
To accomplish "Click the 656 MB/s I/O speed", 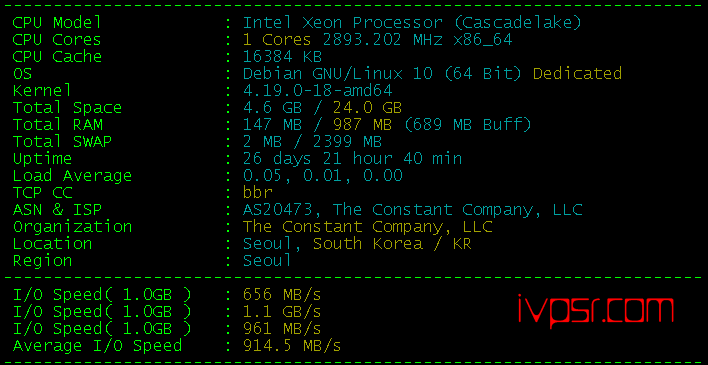I will (282, 295).
